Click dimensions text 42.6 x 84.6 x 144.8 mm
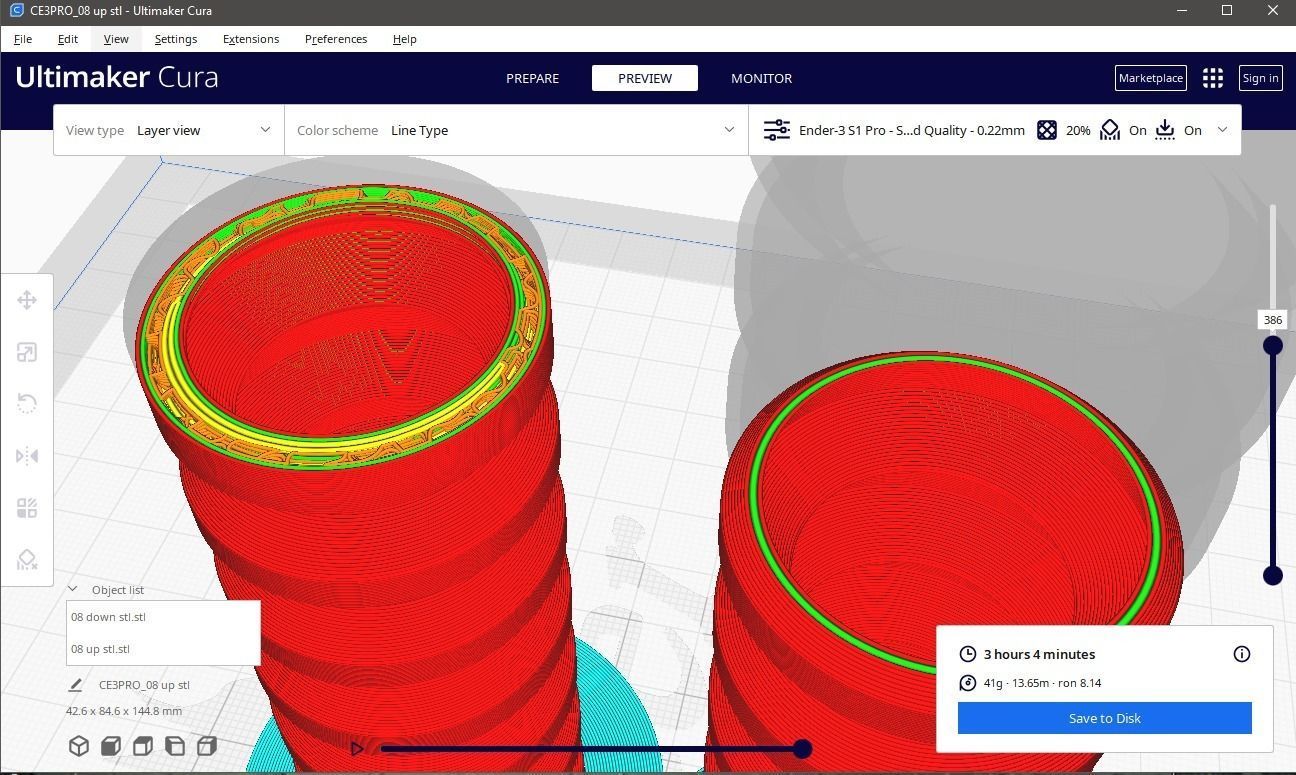1296x775 pixels. tap(124, 711)
